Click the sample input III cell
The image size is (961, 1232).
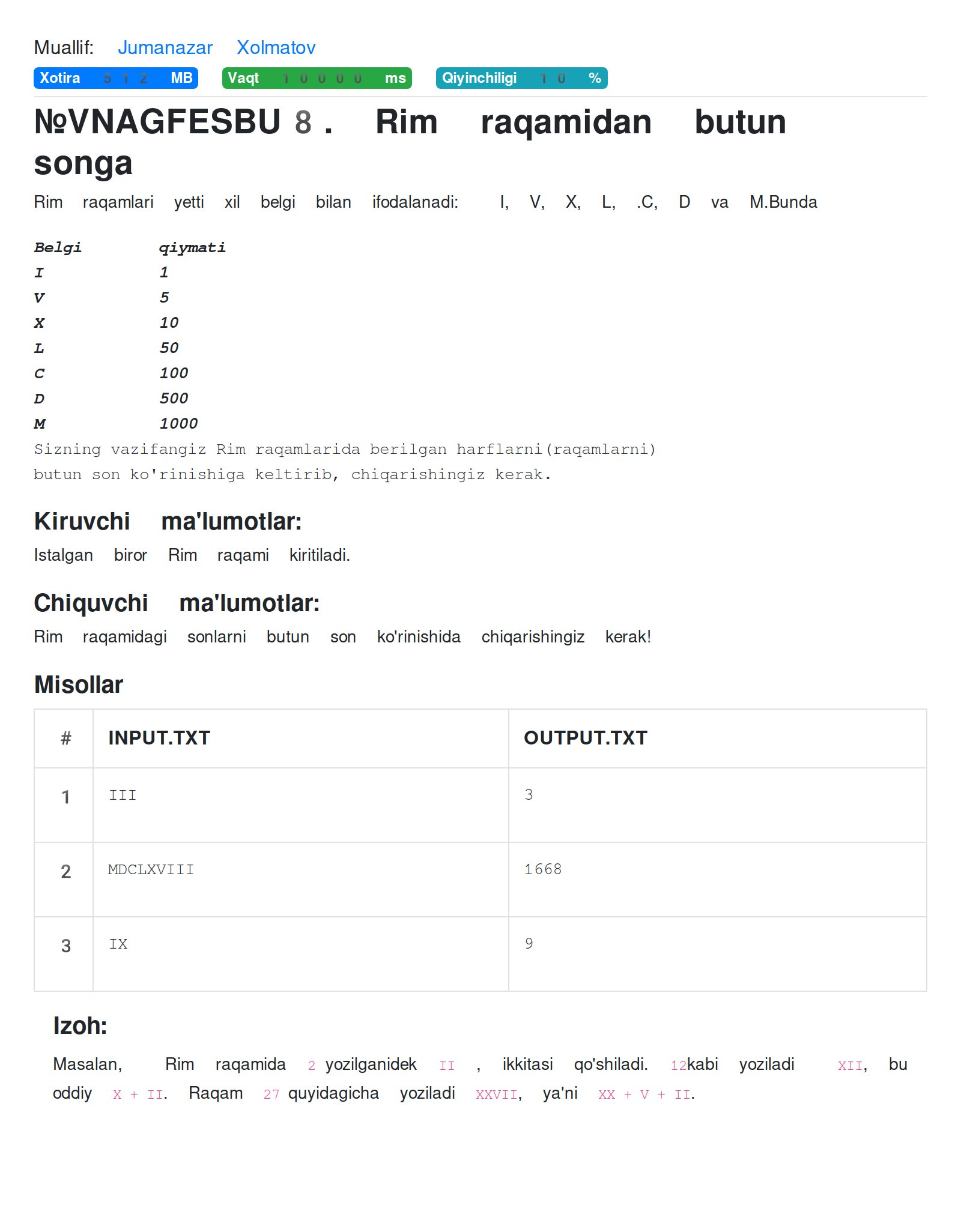tap(123, 796)
